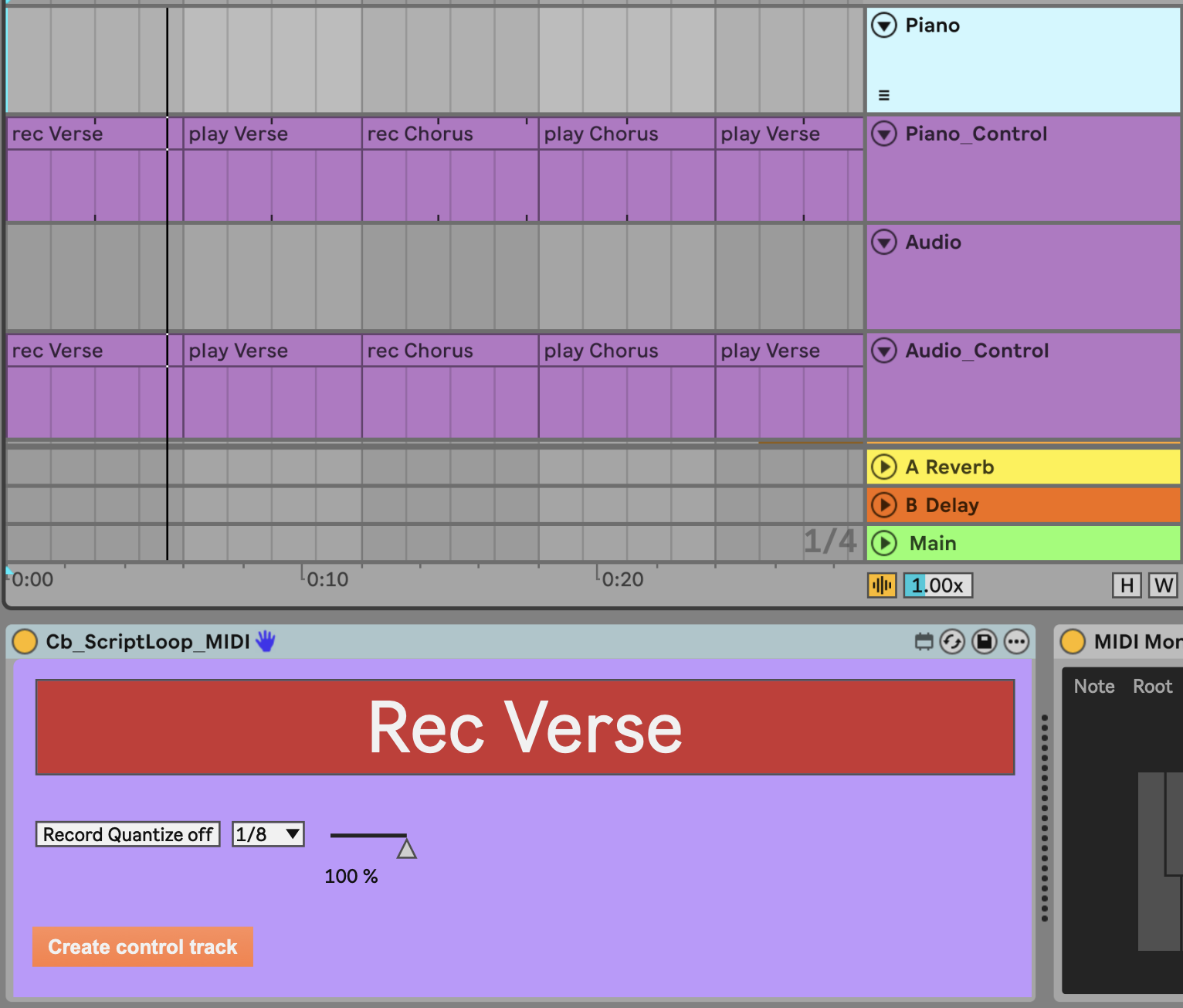Toggle the MIDI Monitor device activator
This screenshot has height=1008, width=1183.
pos(1073,642)
